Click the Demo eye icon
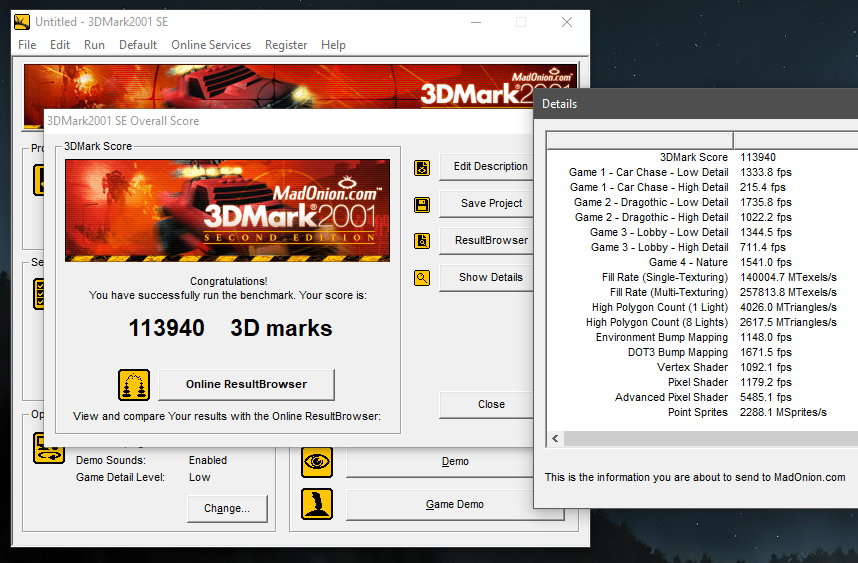The width and height of the screenshot is (858, 563). [317, 462]
